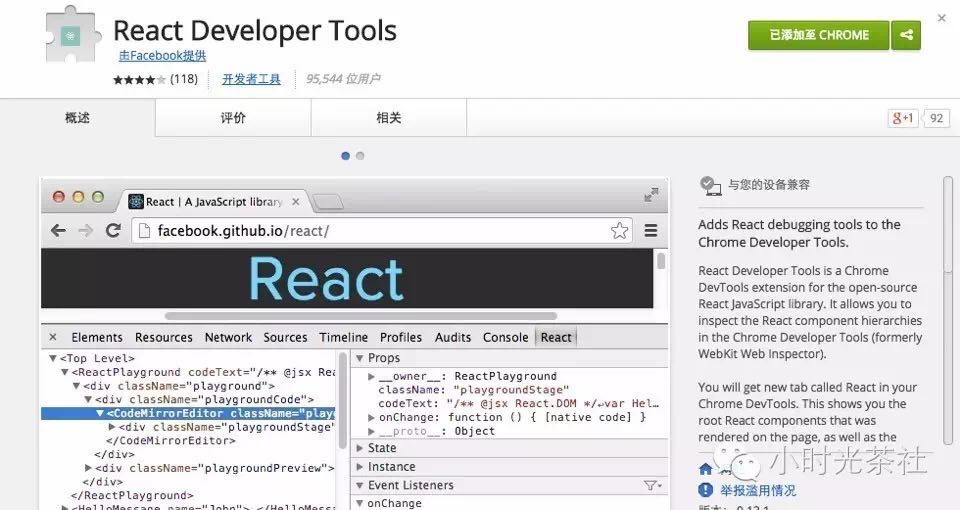Collapse the onChange listener entry
This screenshot has height=510, width=960.
[x=360, y=503]
